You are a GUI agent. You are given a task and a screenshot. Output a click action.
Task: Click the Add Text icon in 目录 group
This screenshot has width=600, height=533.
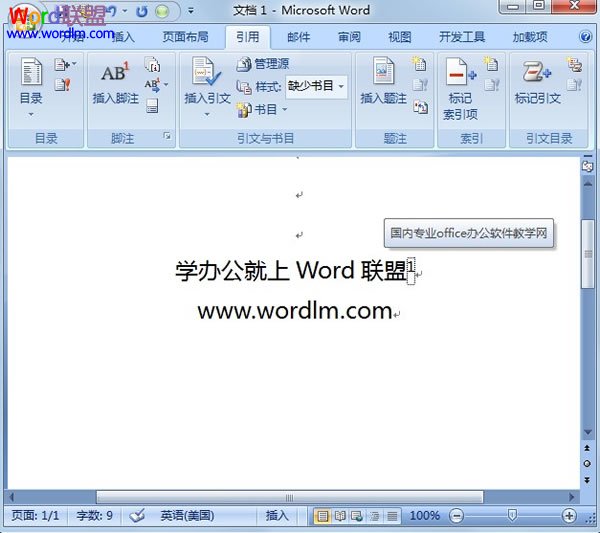[x=62, y=64]
